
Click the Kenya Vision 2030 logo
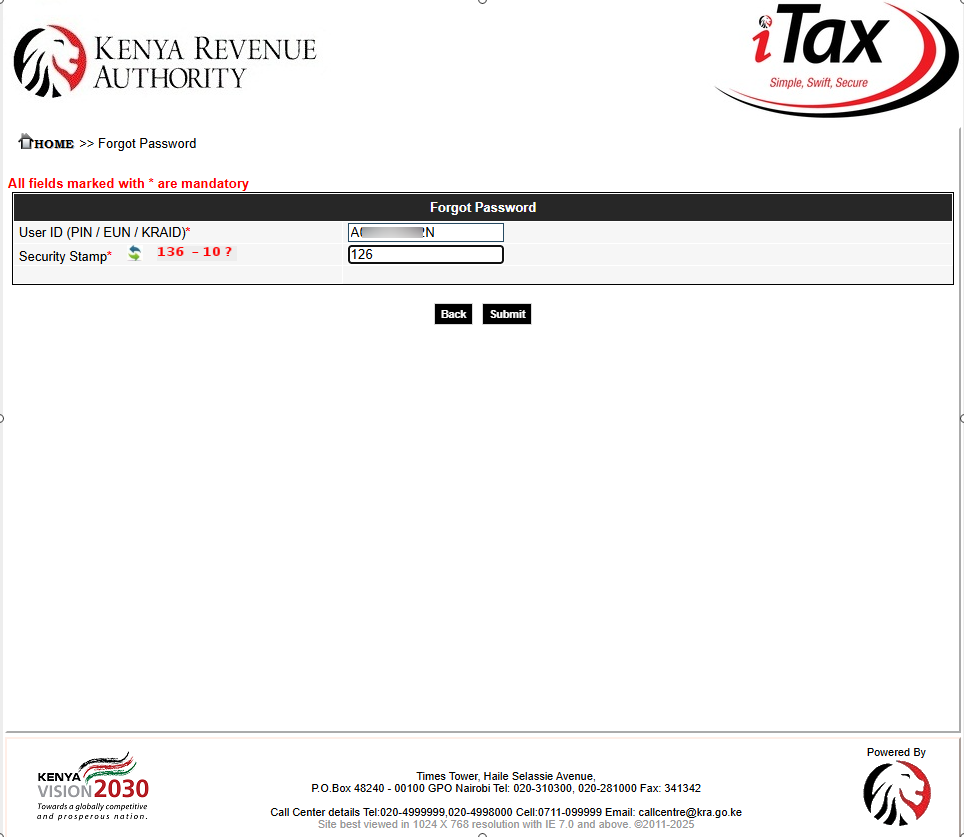[93, 786]
